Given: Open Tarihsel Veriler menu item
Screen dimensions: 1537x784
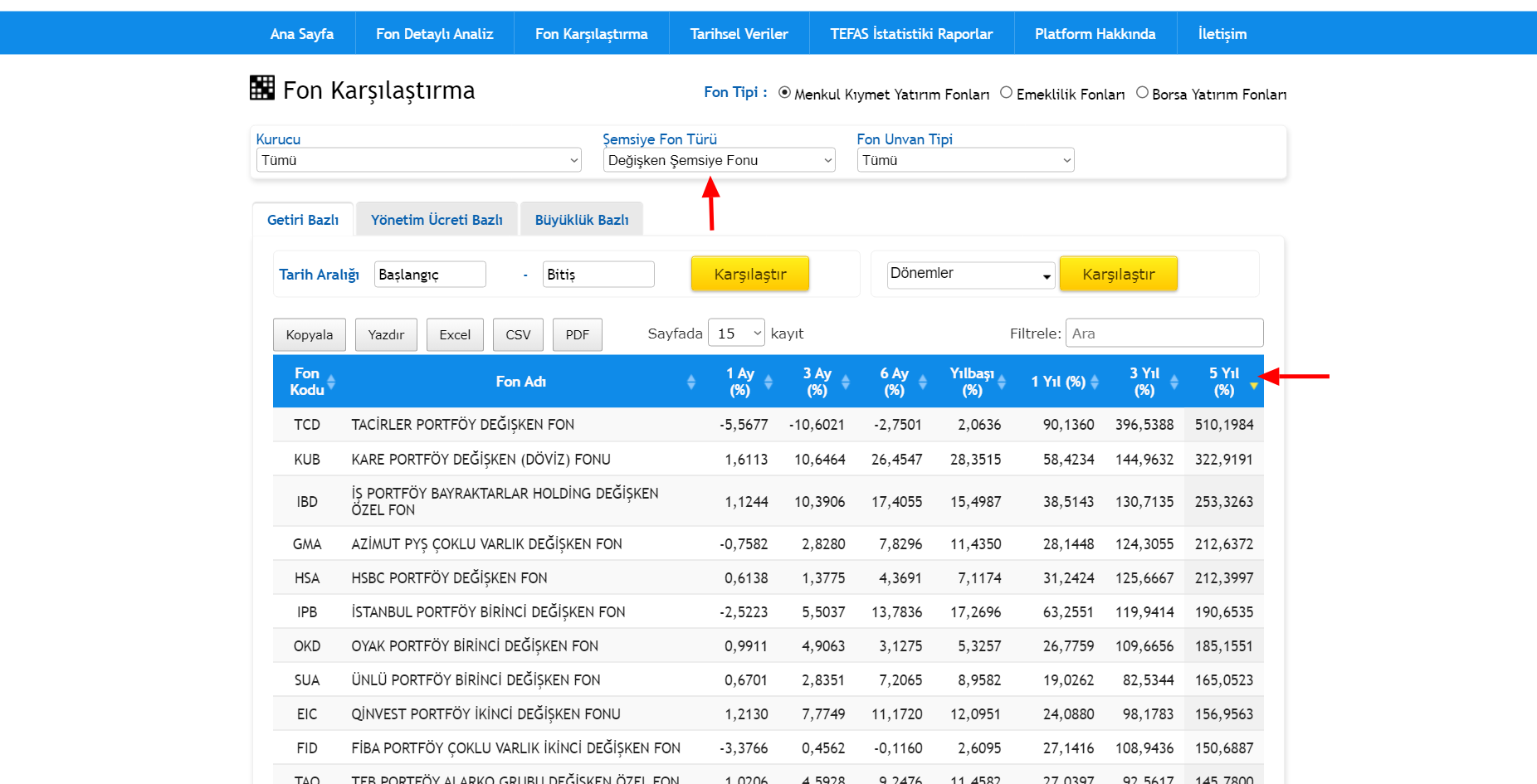Looking at the screenshot, I should (739, 34).
